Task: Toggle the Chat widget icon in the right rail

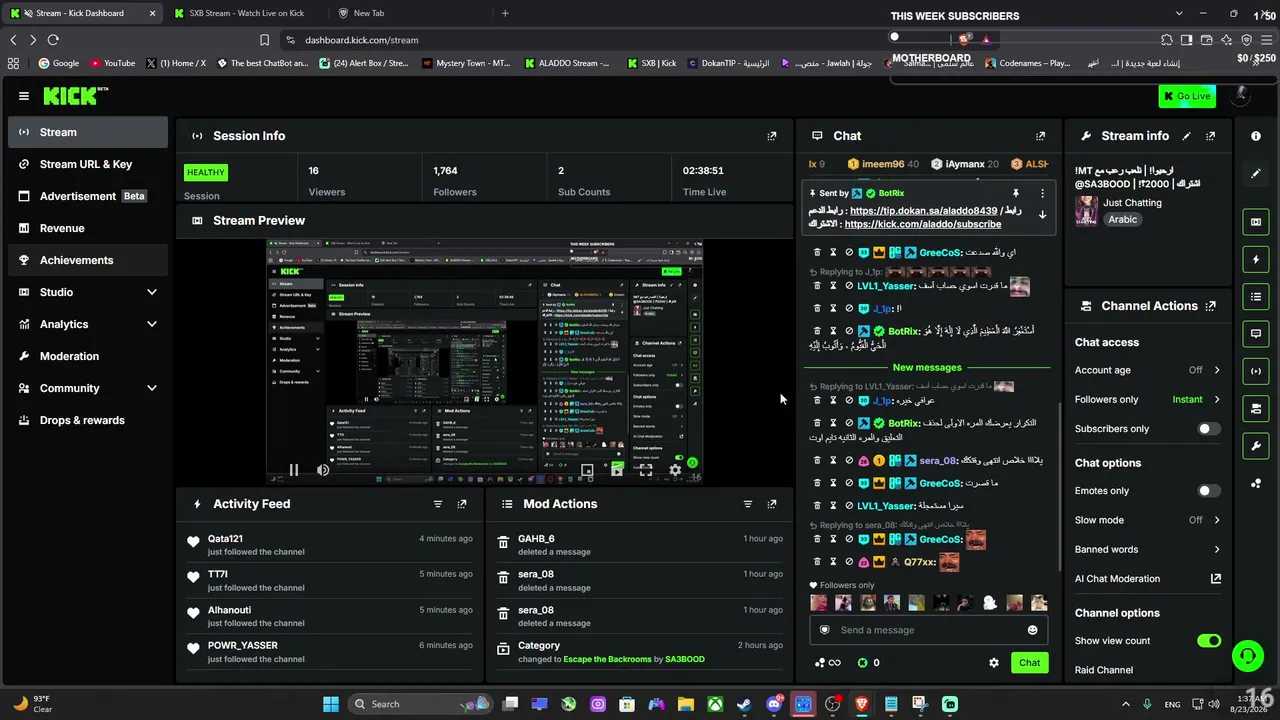Action: [1256, 334]
